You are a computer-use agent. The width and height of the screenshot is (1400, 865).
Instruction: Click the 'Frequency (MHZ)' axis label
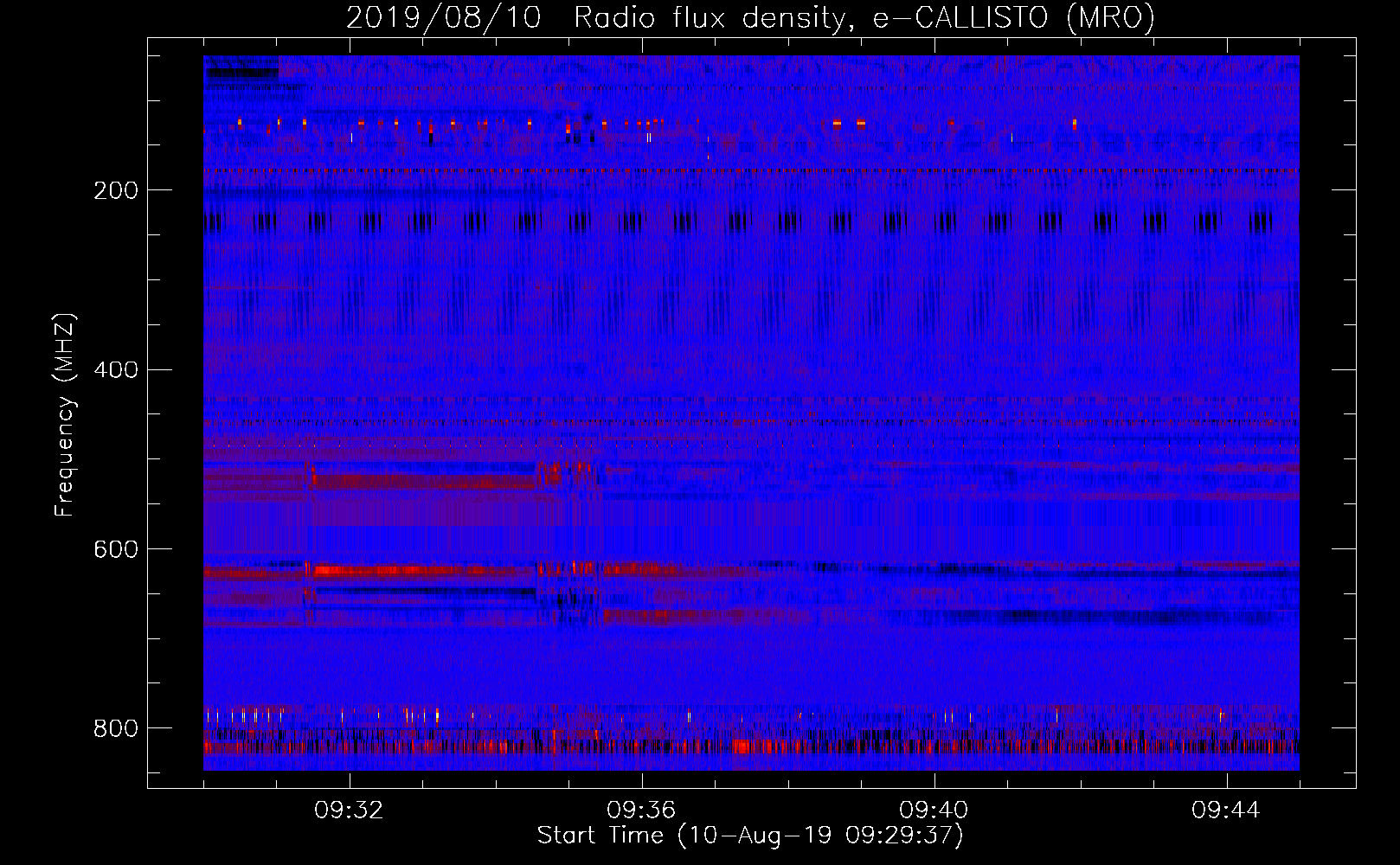click(65, 414)
